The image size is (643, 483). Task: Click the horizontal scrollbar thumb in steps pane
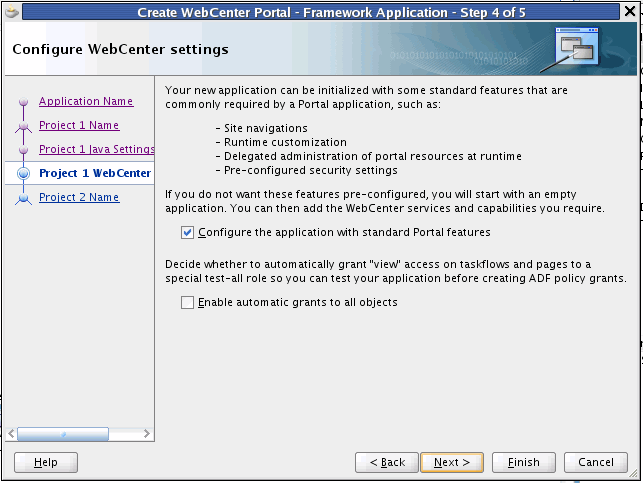point(63,434)
